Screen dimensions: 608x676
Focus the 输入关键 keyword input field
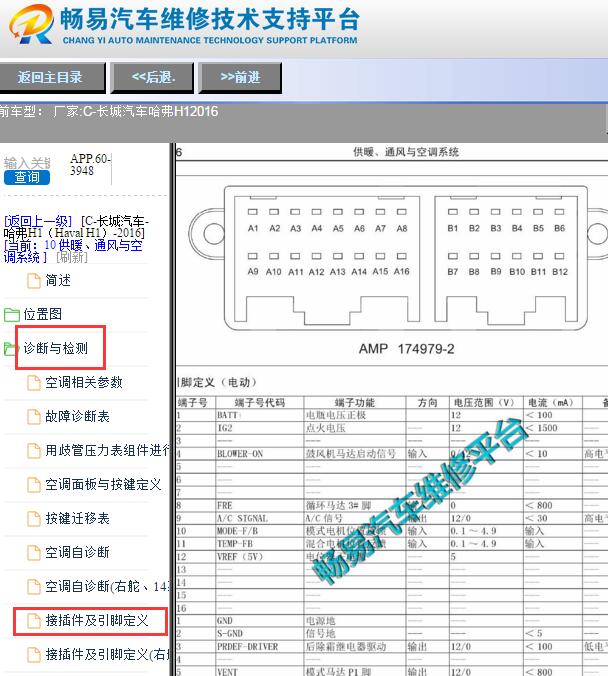pos(27,163)
